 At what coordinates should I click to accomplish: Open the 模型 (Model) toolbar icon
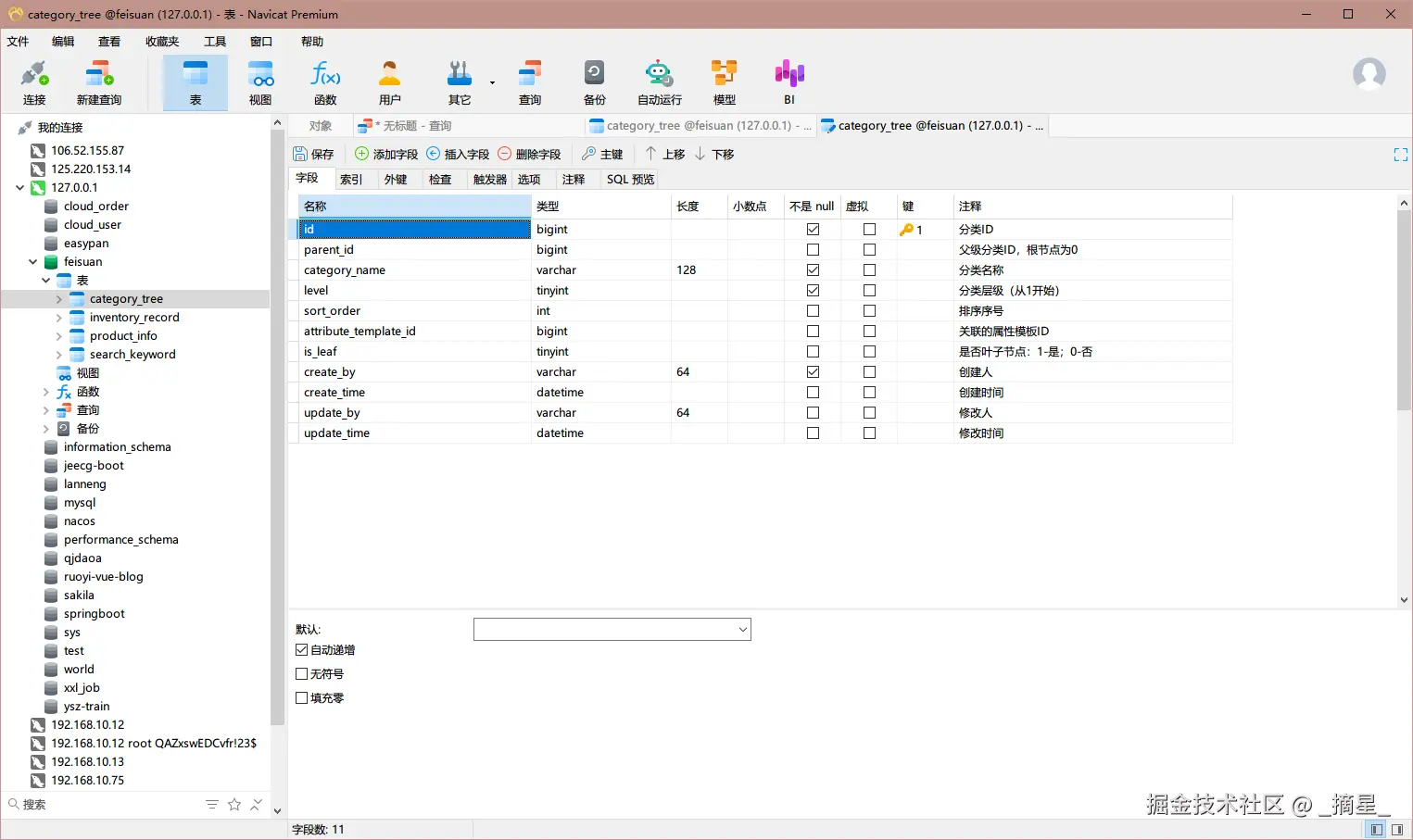coord(725,82)
